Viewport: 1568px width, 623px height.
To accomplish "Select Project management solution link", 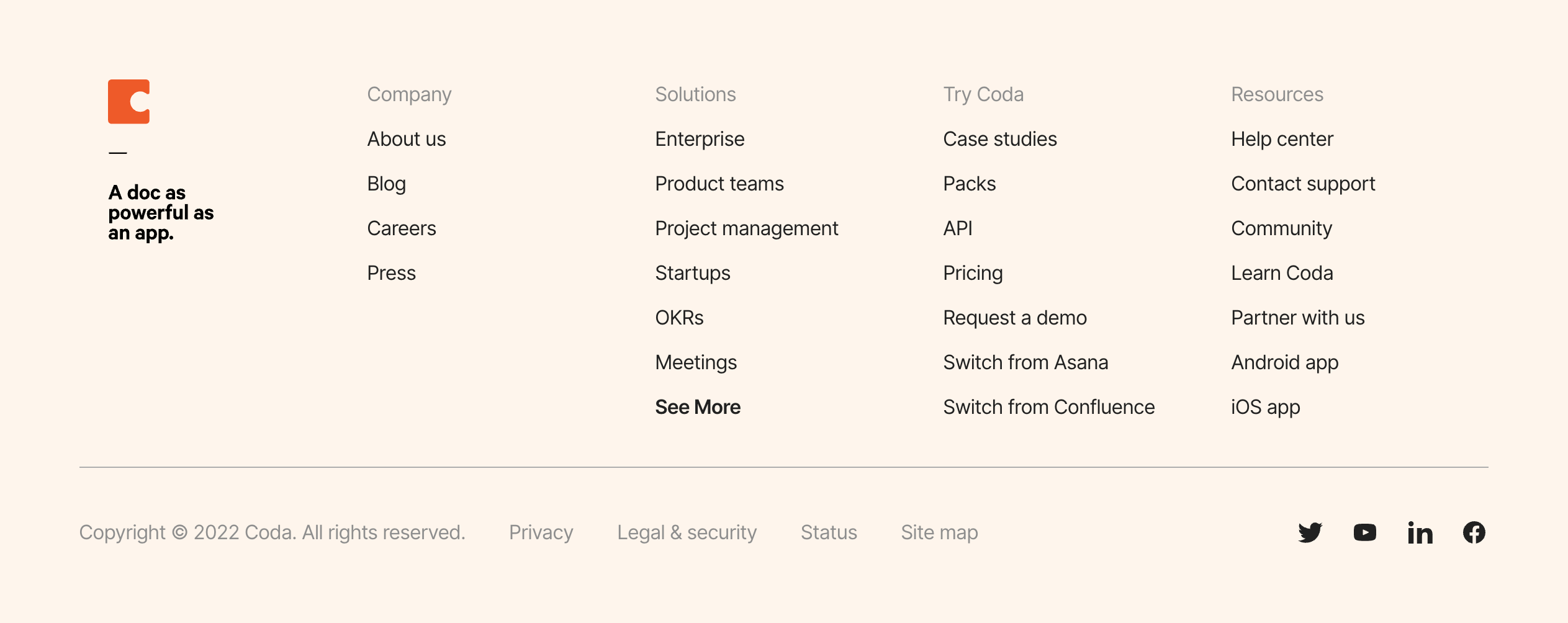I will point(746,228).
